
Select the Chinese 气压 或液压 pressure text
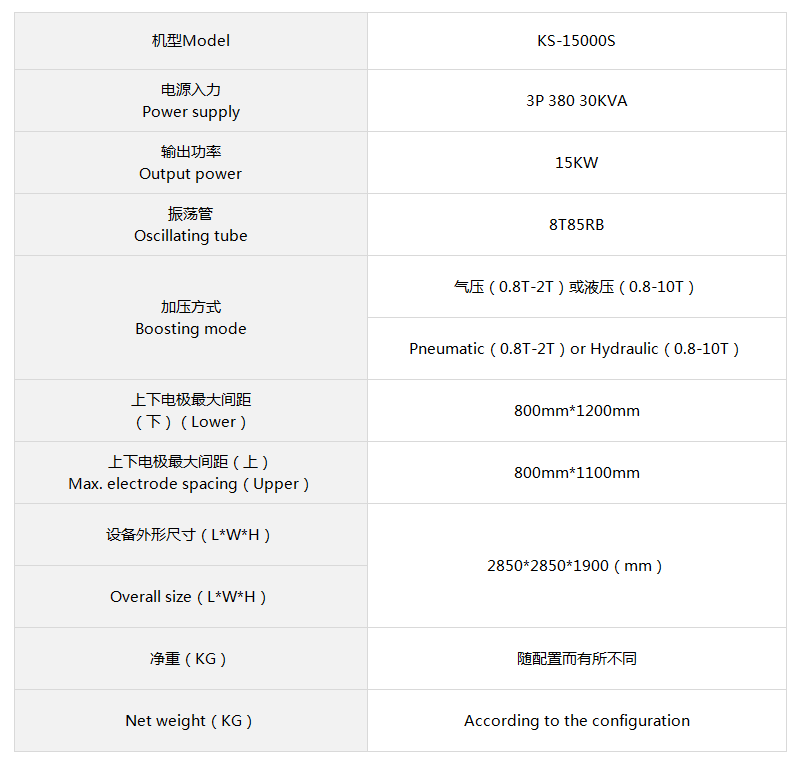[x=574, y=287]
